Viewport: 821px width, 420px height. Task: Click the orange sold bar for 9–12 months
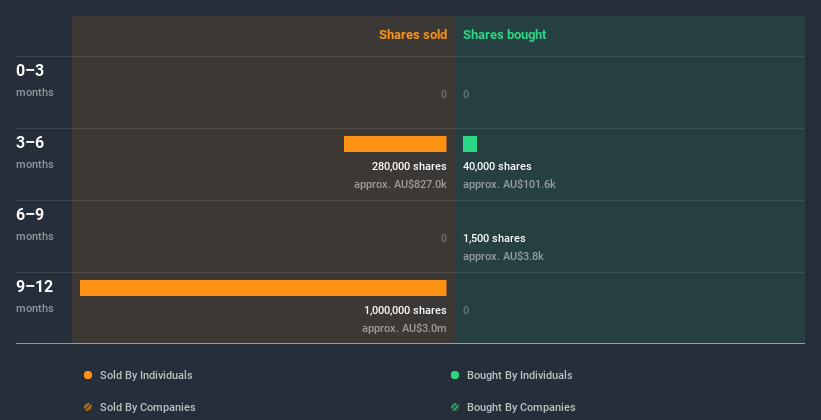[x=263, y=288]
